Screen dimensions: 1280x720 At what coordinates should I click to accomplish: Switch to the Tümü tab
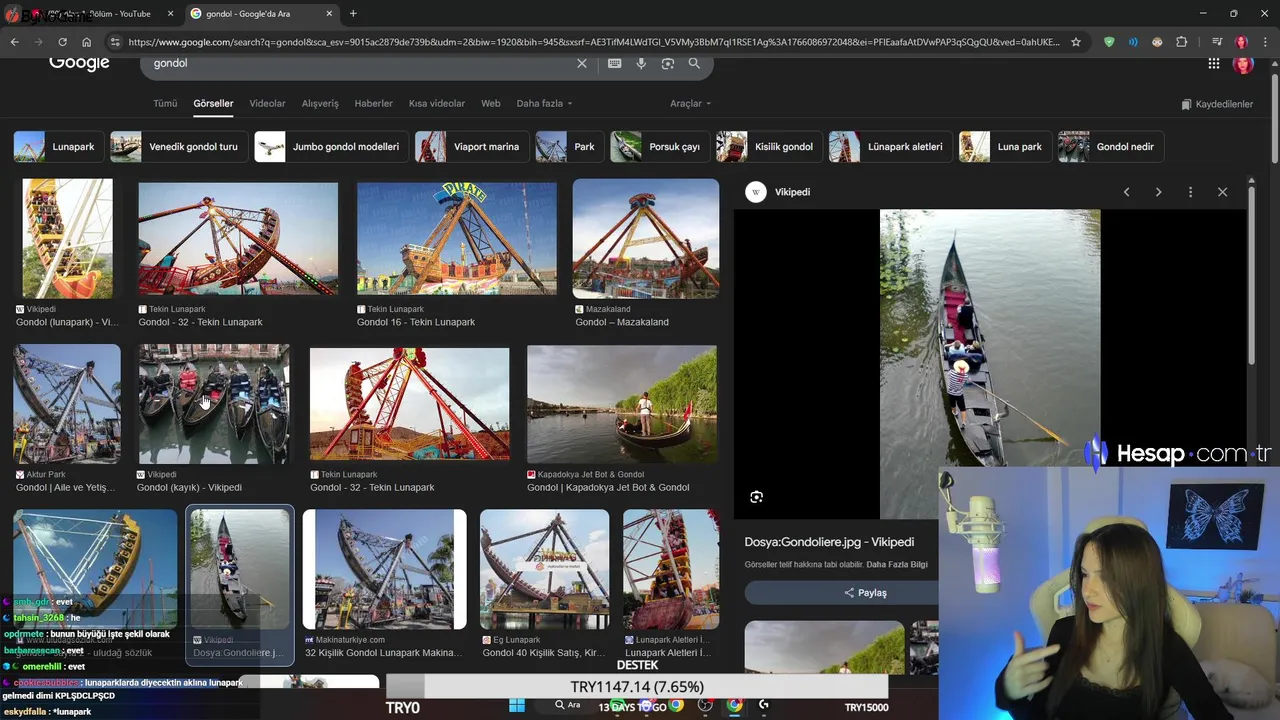click(165, 104)
